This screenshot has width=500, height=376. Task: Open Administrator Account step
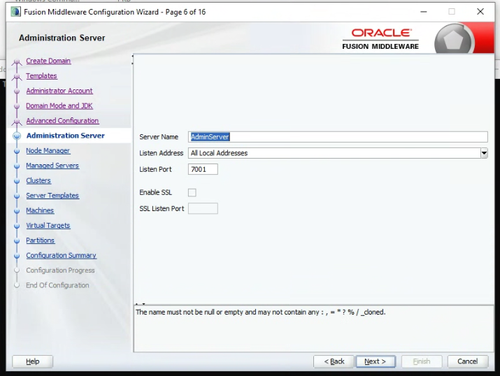pos(59,91)
